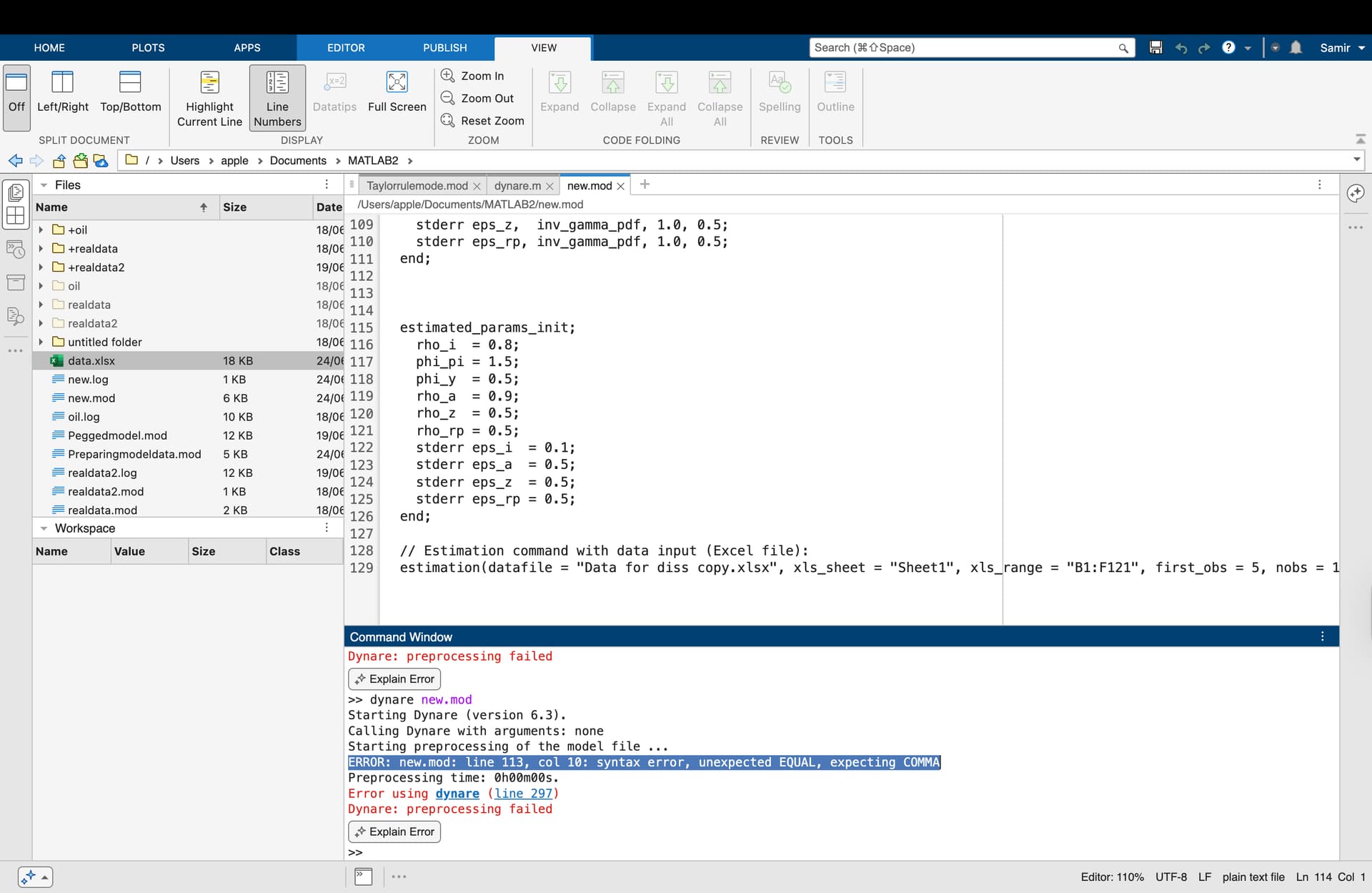Click the Redo arrow icon
This screenshot has width=1372, height=893.
(x=1204, y=48)
